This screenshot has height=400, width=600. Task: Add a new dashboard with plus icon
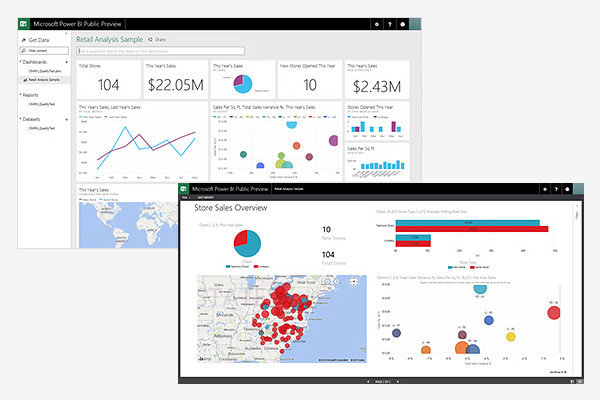(67, 62)
